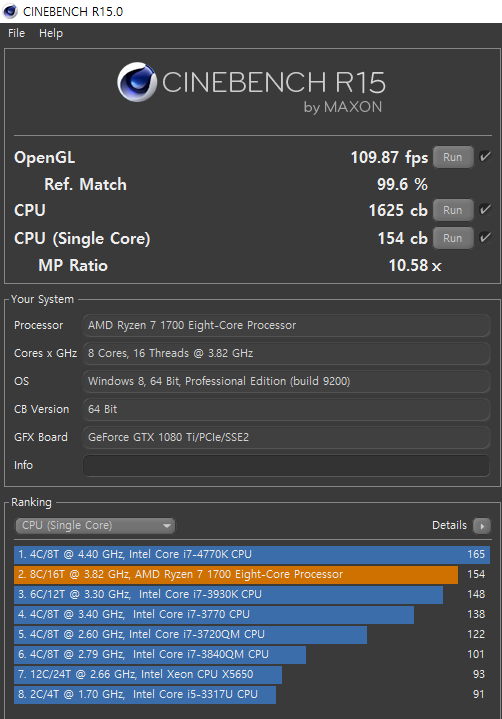502x719 pixels.
Task: Click the GFX Board field showing GeForce GTX 1080 Ti
Action: [x=286, y=437]
